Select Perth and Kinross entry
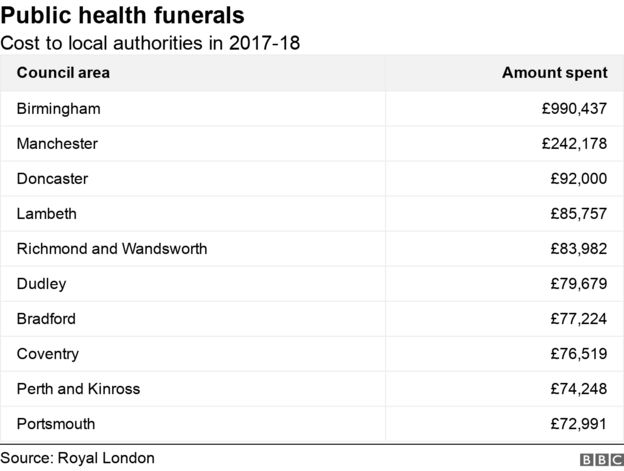The image size is (624, 471). click(78, 389)
